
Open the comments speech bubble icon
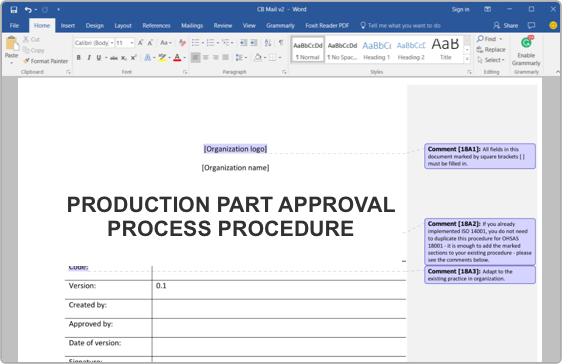(x=532, y=25)
